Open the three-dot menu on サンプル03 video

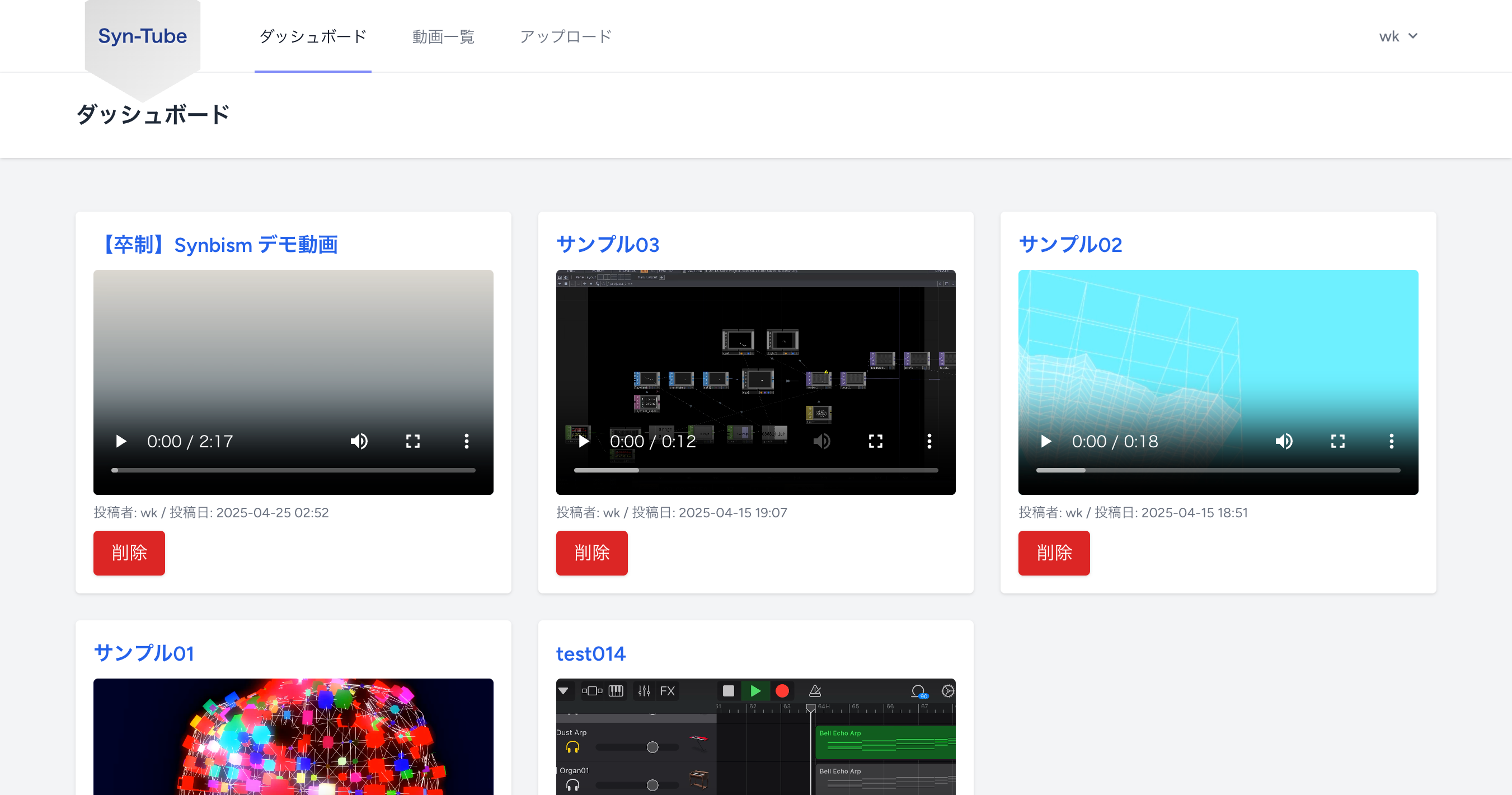pos(929,441)
